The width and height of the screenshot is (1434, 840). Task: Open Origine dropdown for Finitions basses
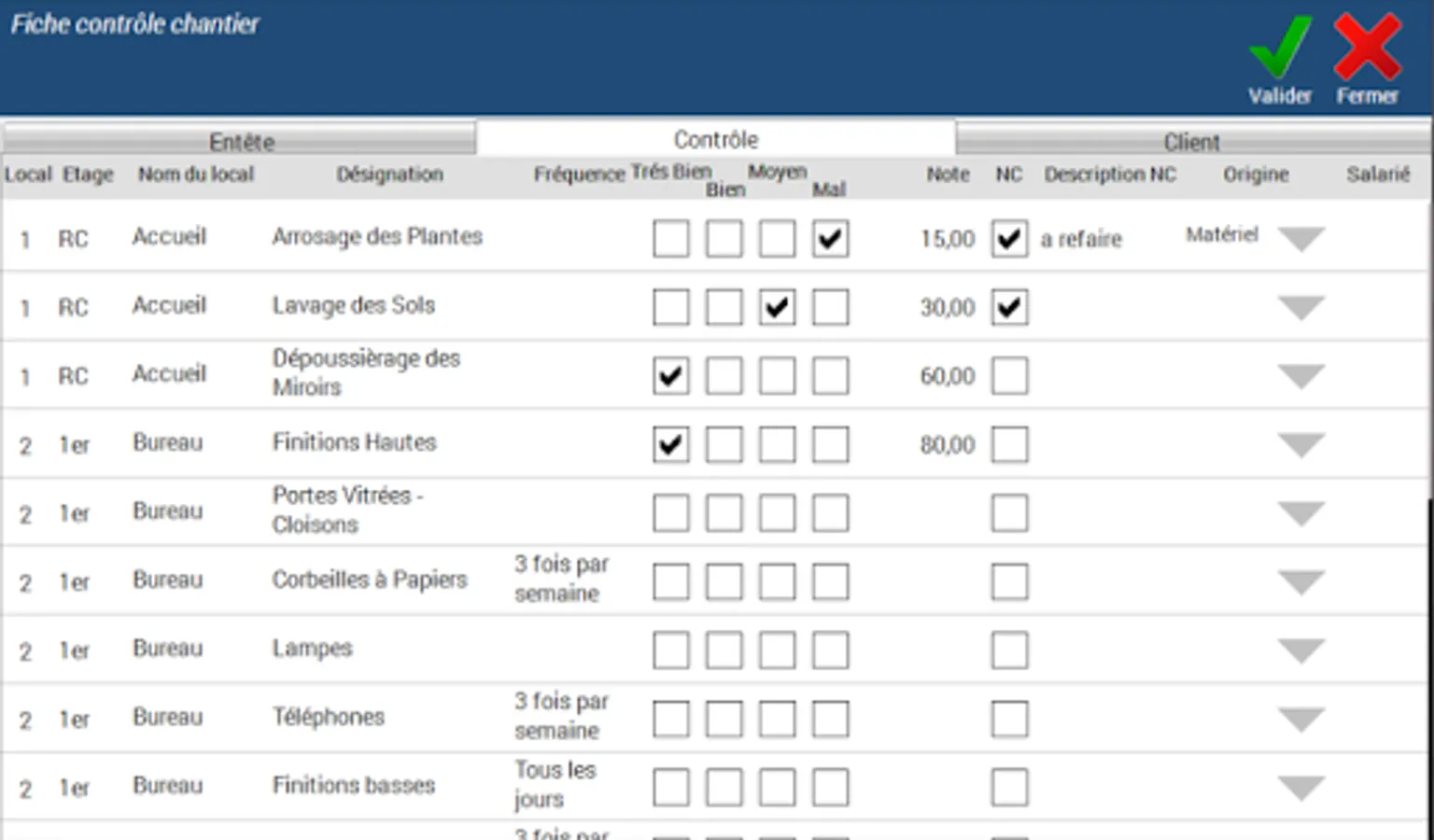1301,788
